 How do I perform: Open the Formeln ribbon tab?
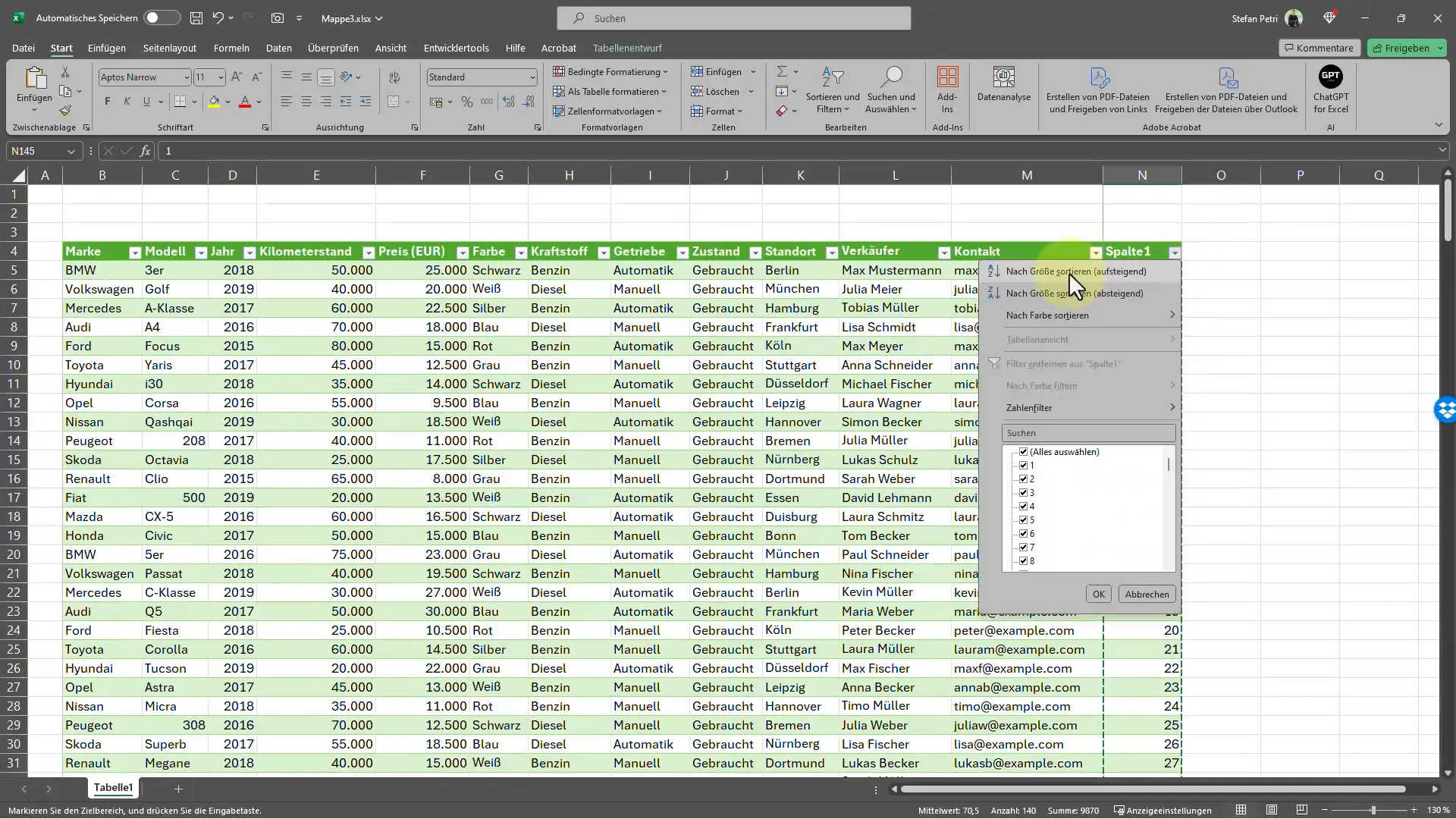tap(231, 48)
